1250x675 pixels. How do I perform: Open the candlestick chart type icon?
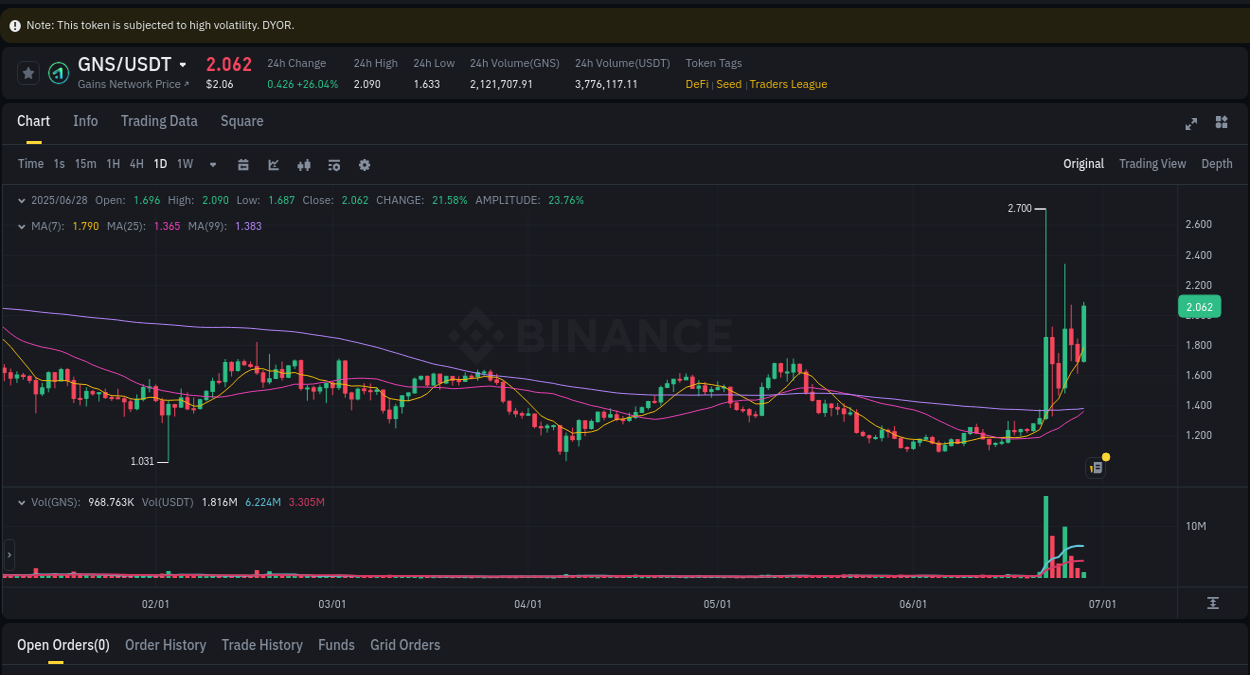[304, 164]
